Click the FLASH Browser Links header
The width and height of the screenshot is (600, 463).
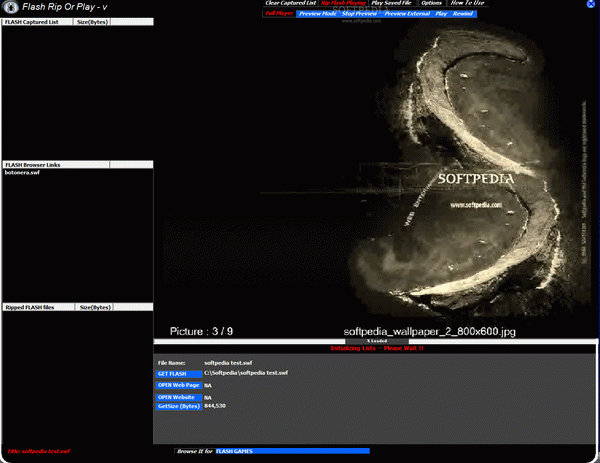pos(56,165)
